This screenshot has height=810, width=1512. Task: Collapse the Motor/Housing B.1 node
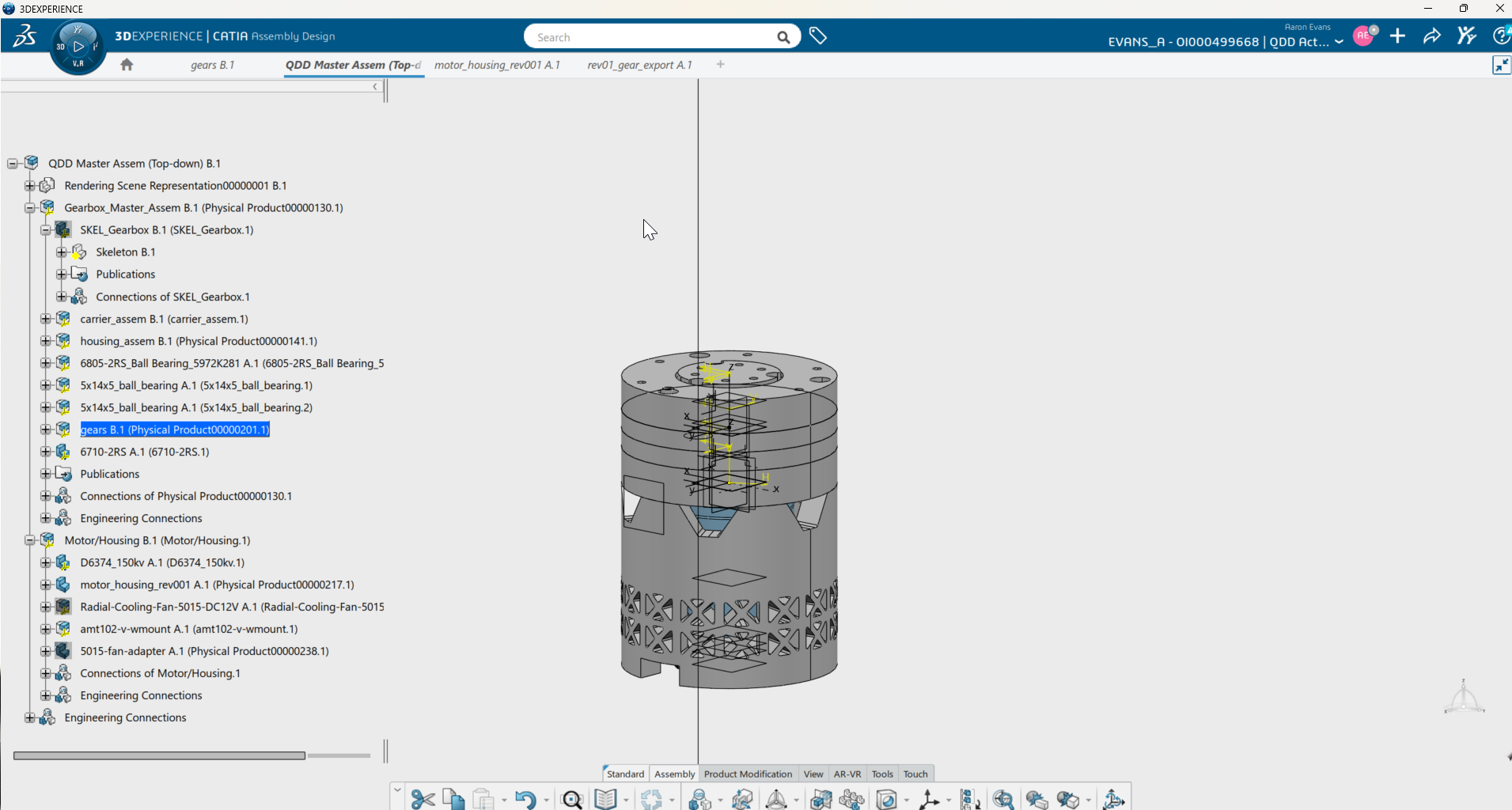tap(30, 540)
